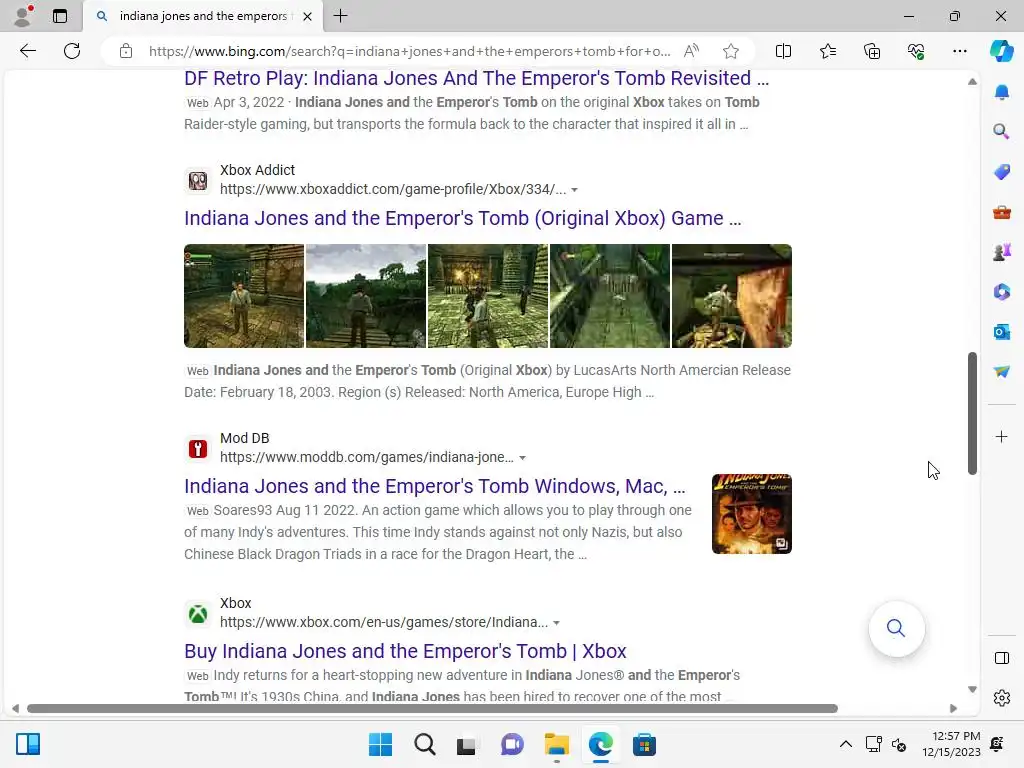The height and width of the screenshot is (768, 1024).
Task: Open notifications bell in sidebar
Action: click(1001, 92)
